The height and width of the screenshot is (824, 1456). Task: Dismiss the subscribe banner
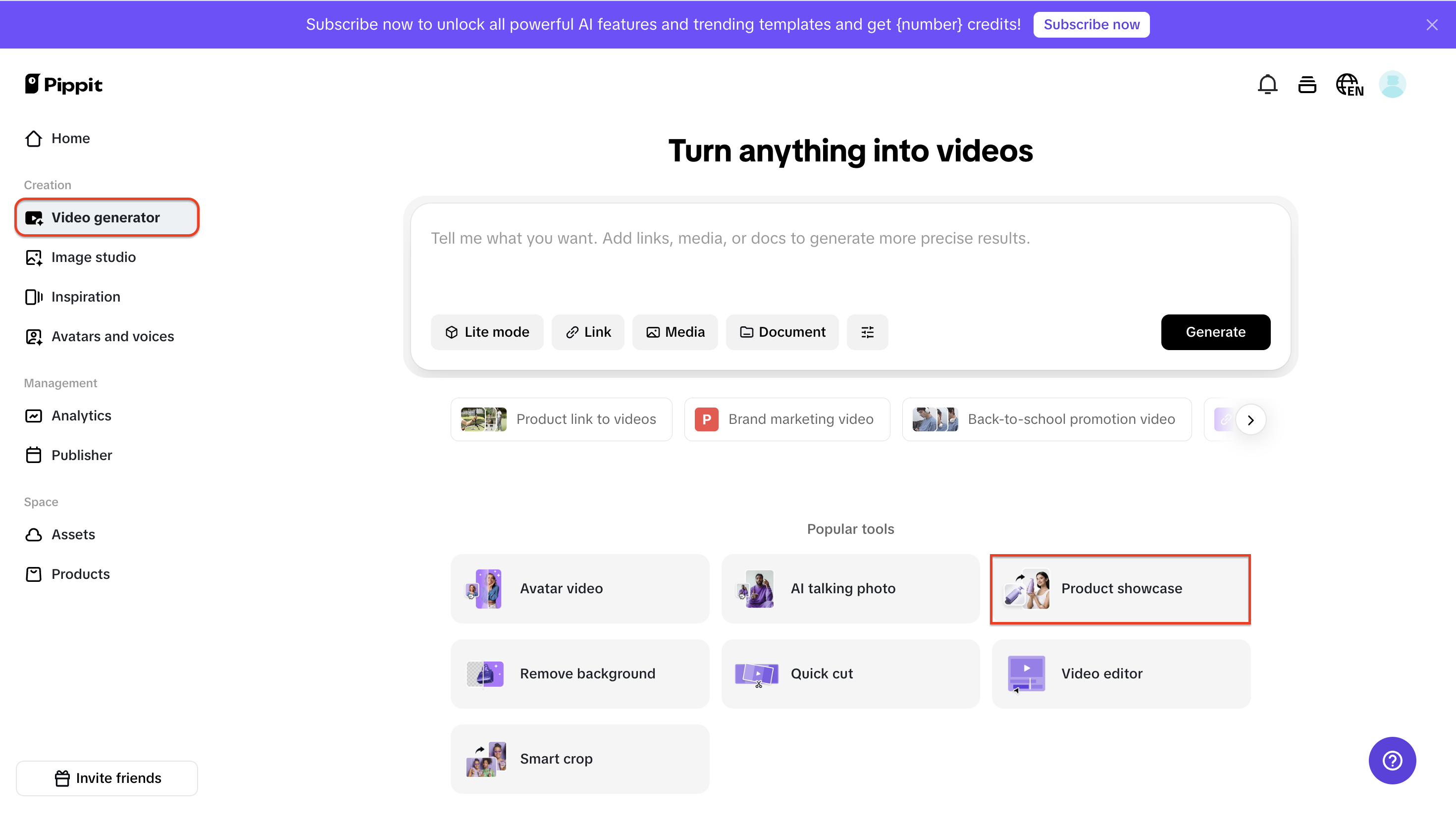(1432, 25)
